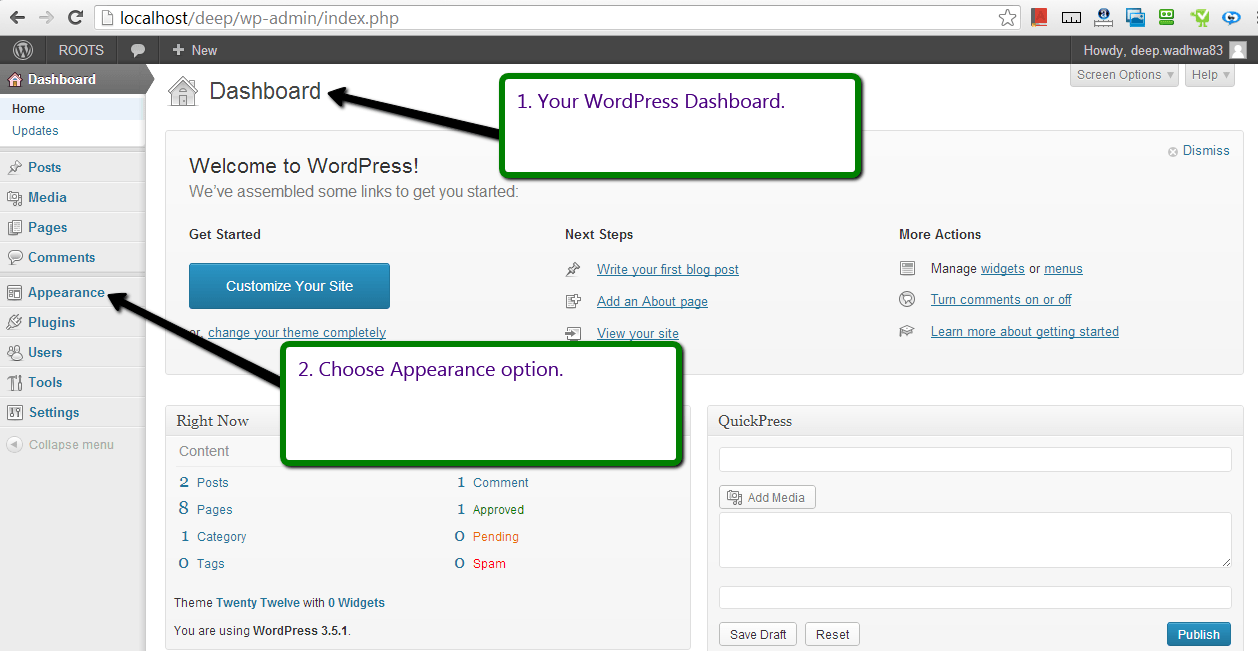Click the user avatar in admin bar
The image size is (1258, 651).
1238,50
